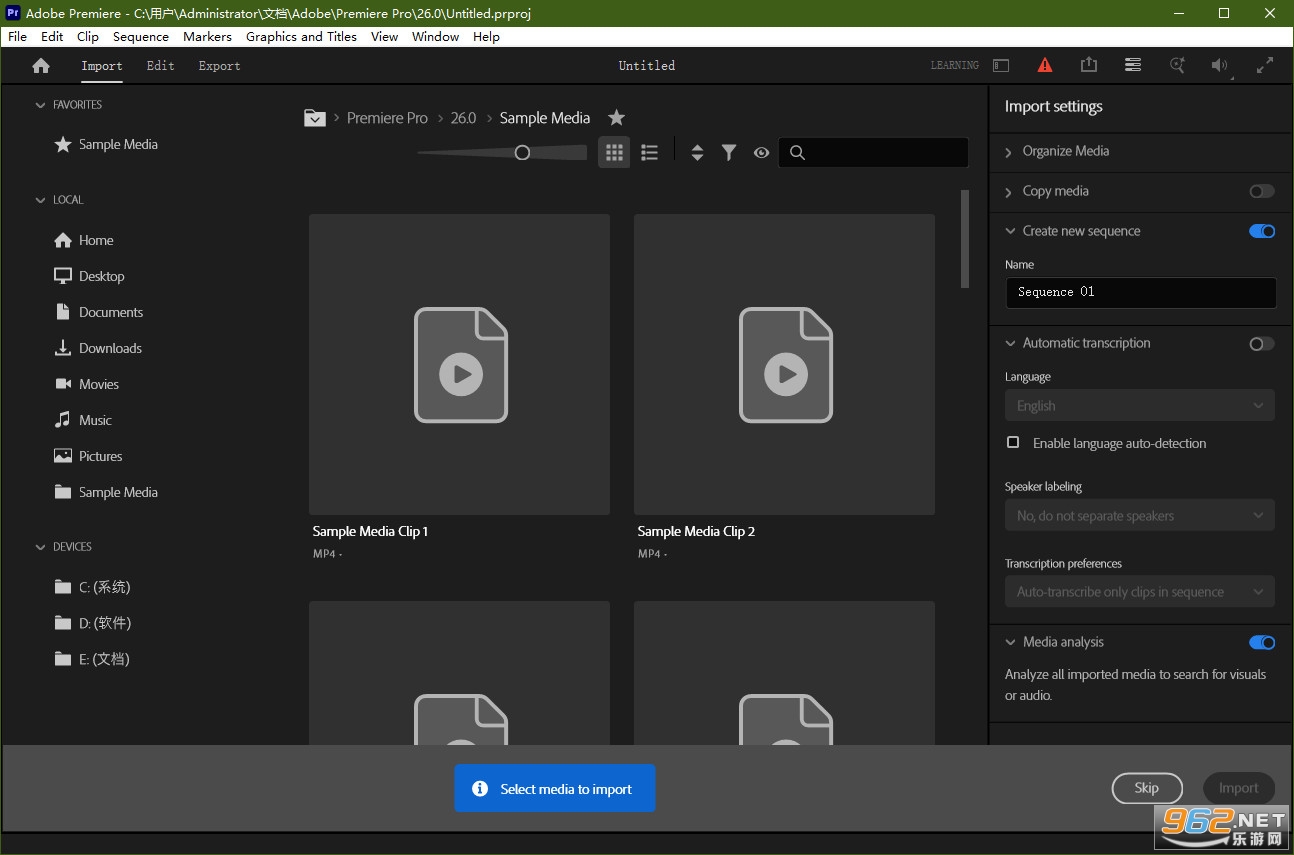Click the media browser vertical scrollbar
The width and height of the screenshot is (1294, 855).
point(965,239)
